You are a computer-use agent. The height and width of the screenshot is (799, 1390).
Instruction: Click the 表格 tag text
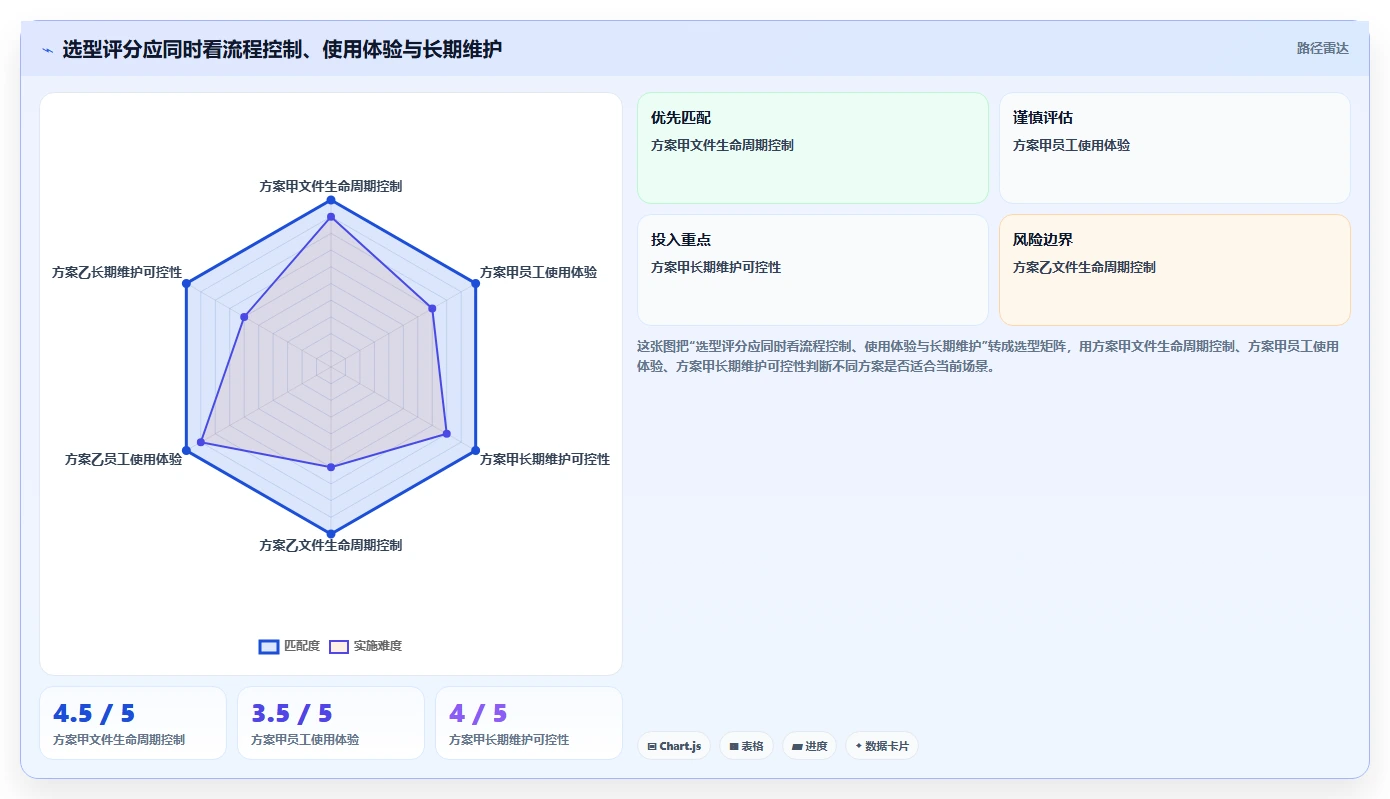pyautogui.click(x=752, y=746)
